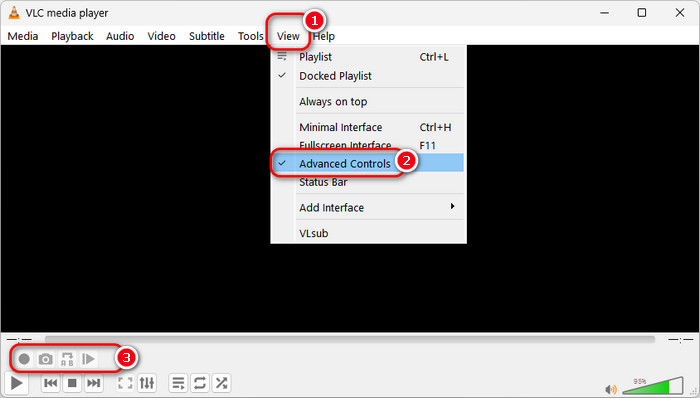Toggle random shuffle playback icon
The image size is (700, 398).
[x=221, y=383]
